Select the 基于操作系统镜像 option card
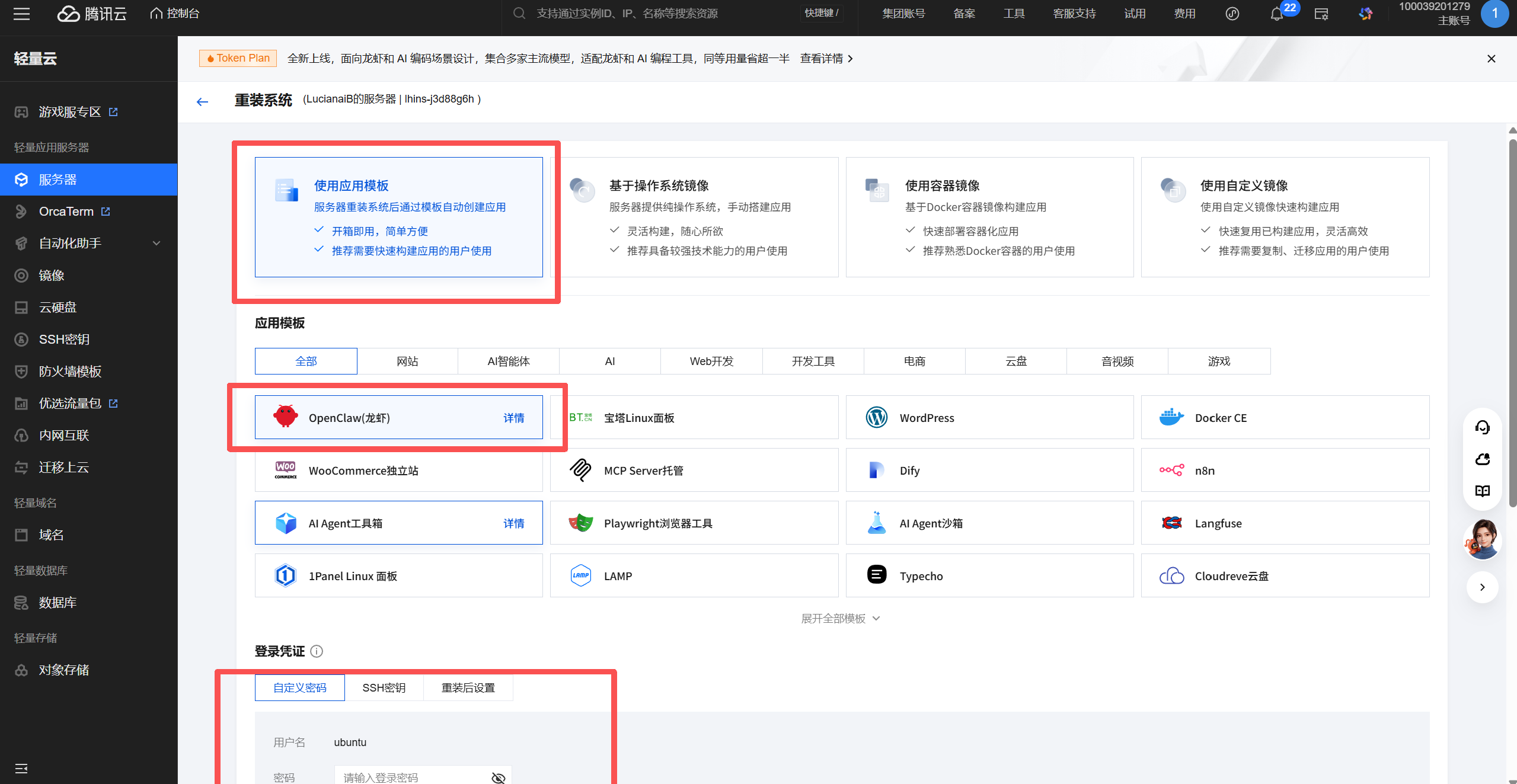 point(694,217)
